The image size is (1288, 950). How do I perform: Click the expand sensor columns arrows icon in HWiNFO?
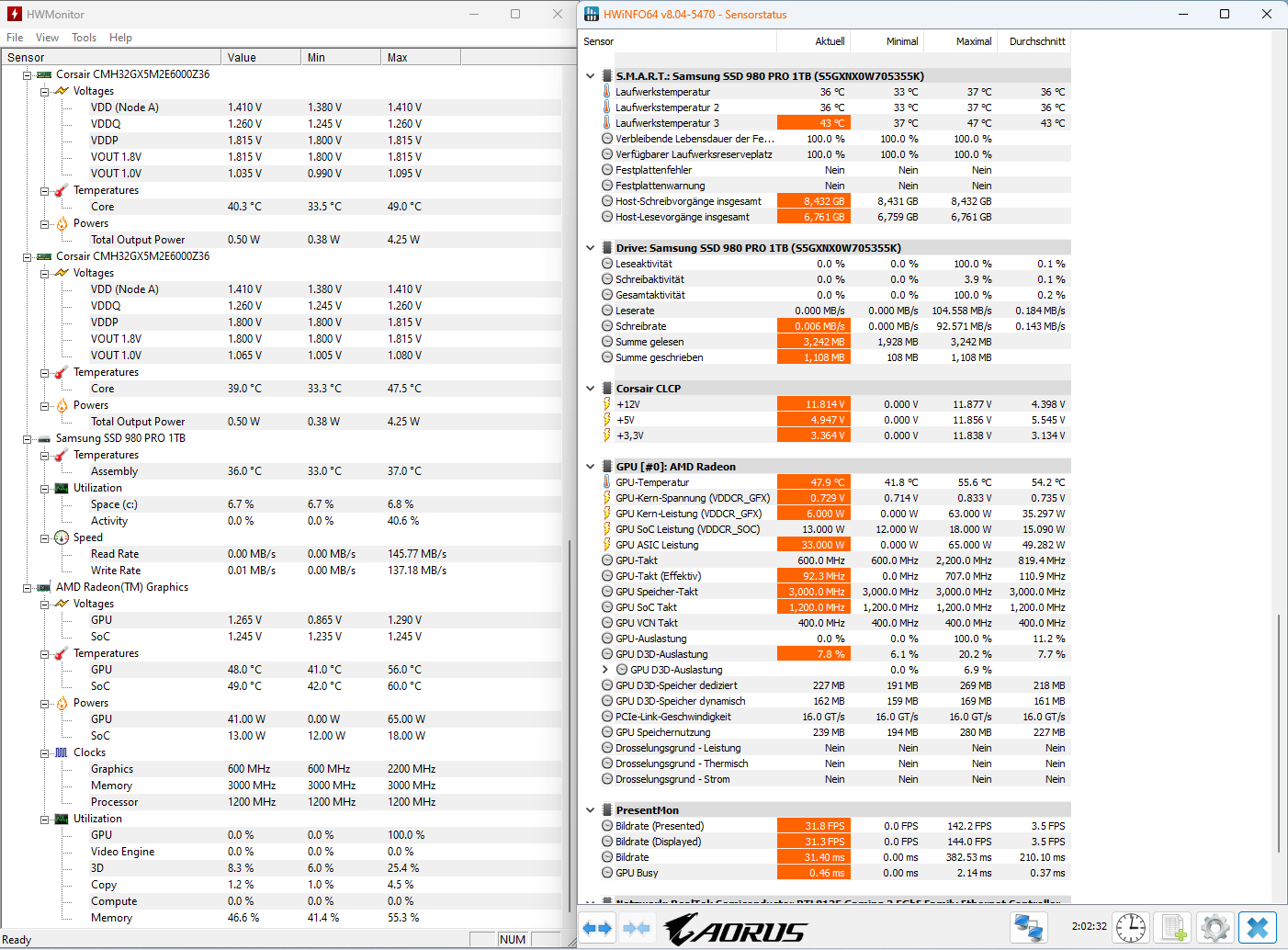point(598,928)
